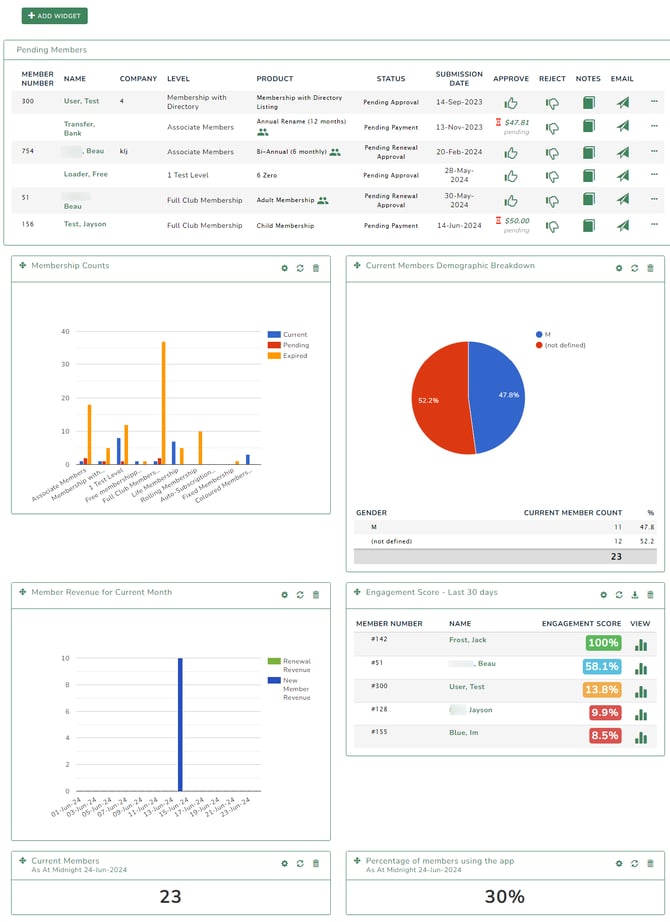Refresh the Percentage of members using the app widget
The image size is (670, 922).
tap(634, 863)
